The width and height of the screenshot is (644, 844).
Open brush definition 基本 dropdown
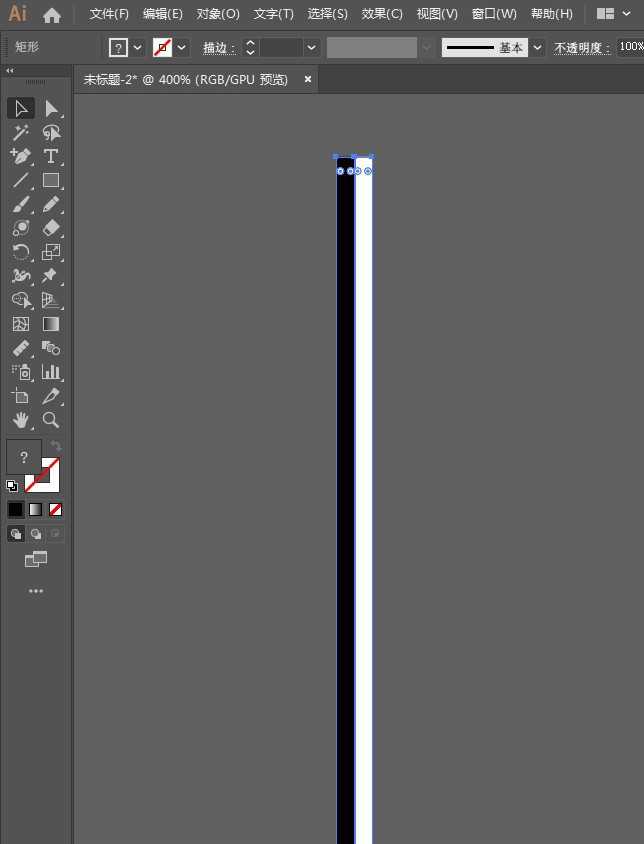pos(537,47)
